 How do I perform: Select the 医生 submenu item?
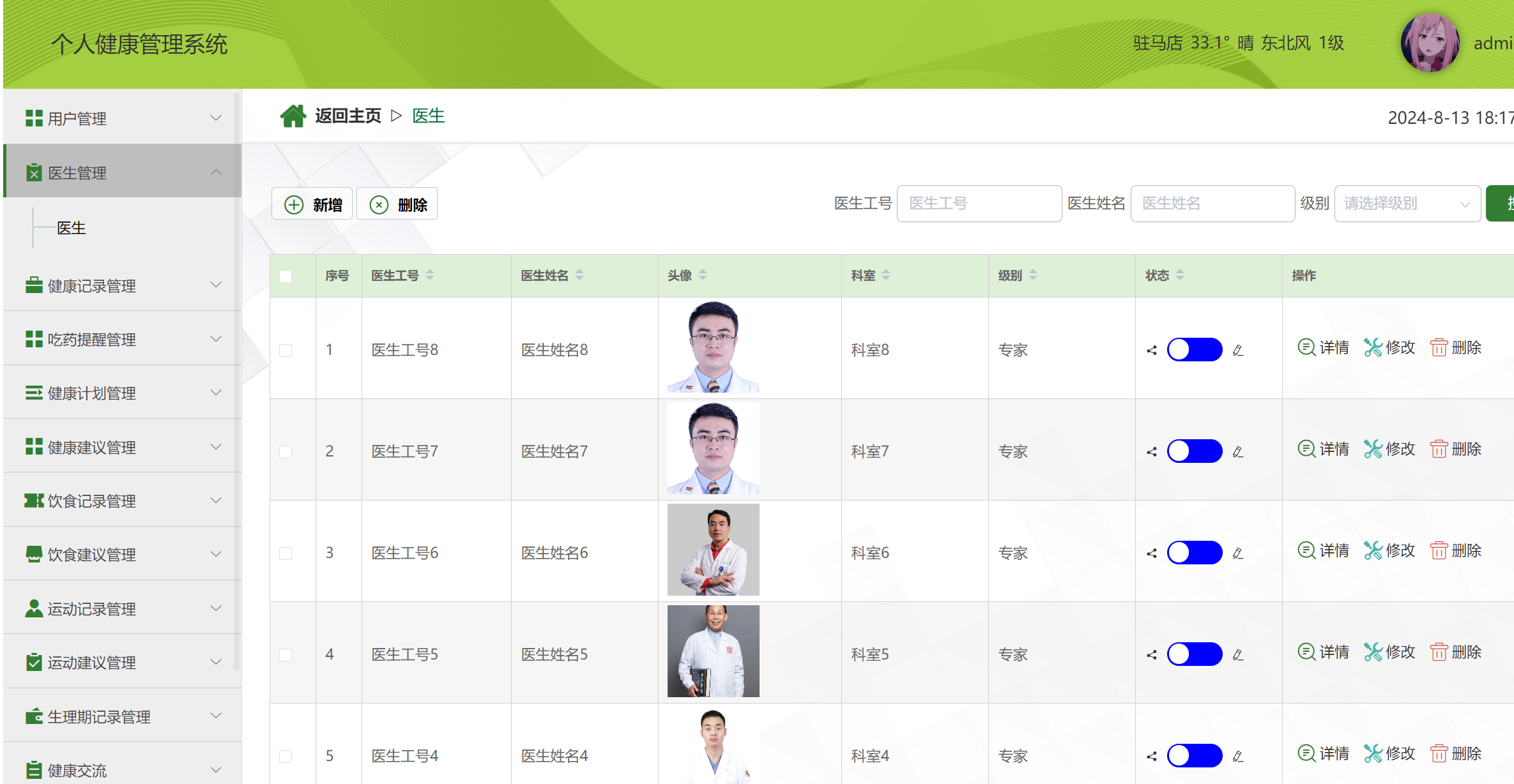72,228
